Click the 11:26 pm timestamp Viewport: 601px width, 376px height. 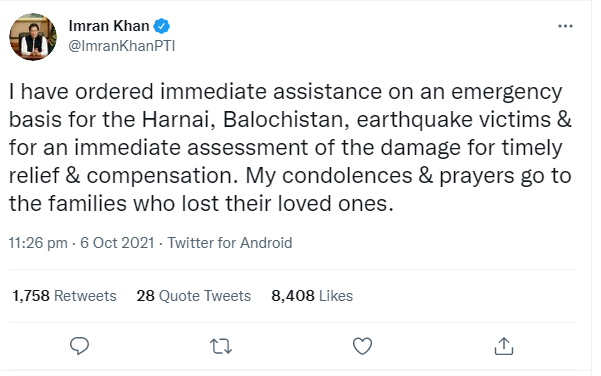(x=38, y=243)
